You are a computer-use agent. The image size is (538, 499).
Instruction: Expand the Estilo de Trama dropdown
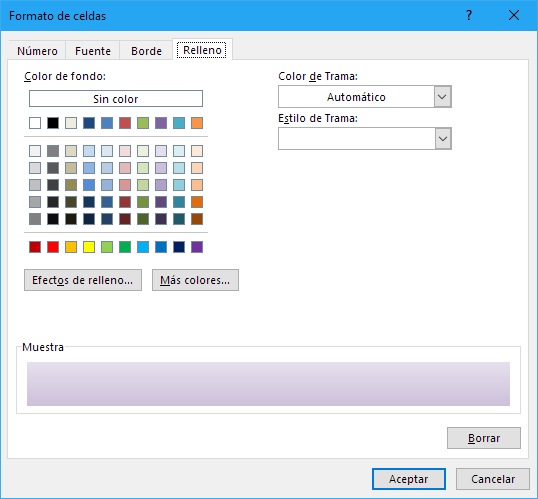click(443, 139)
